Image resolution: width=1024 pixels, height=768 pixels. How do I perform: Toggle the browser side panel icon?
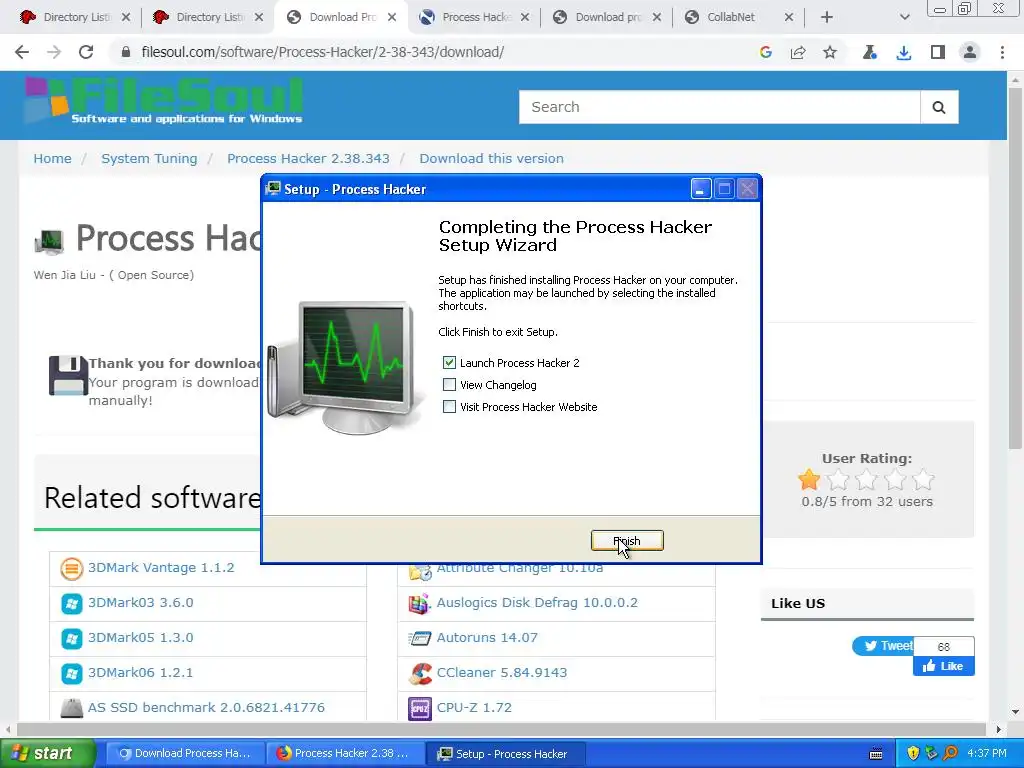(x=938, y=52)
